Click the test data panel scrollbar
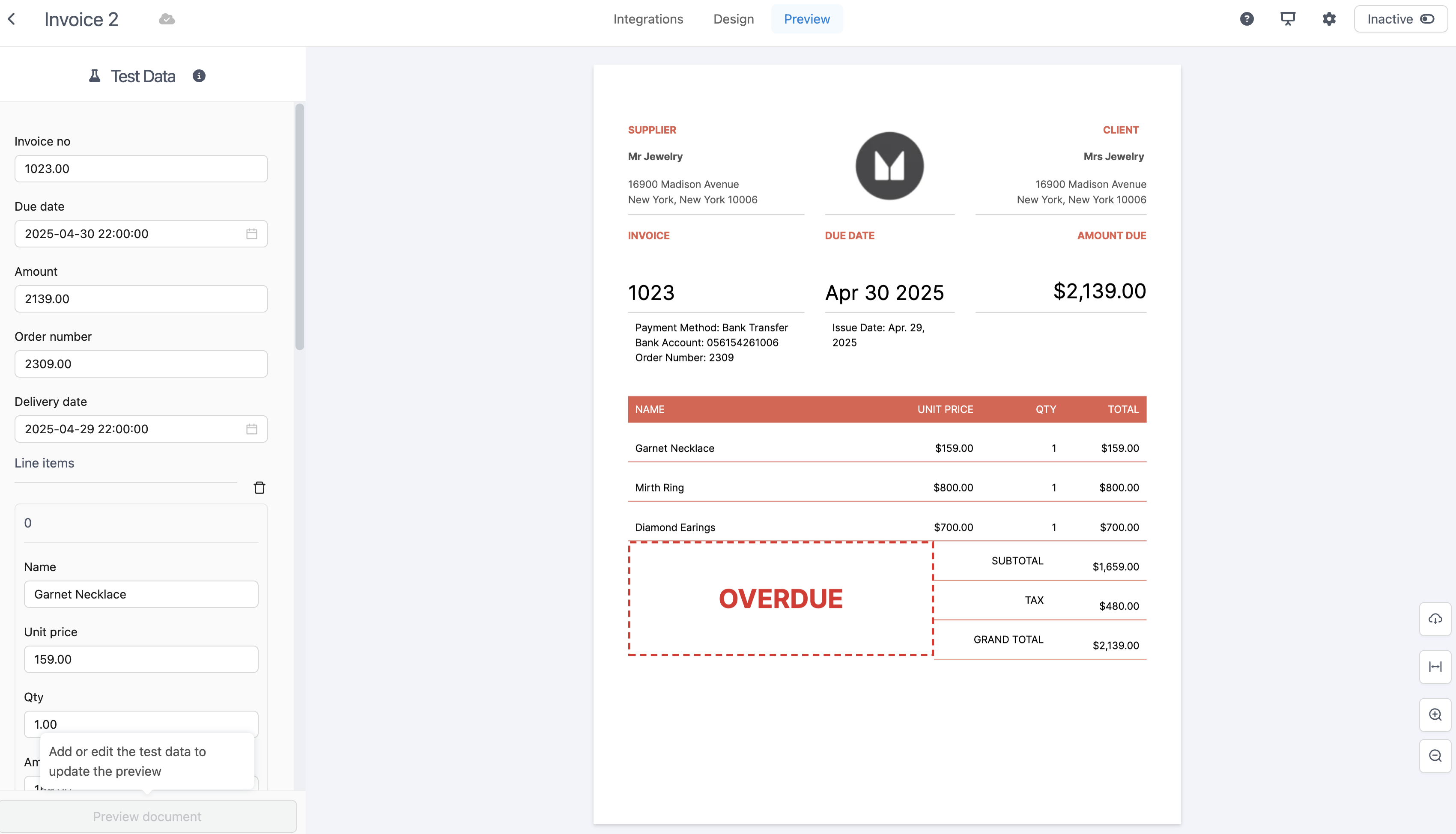 tap(300, 227)
